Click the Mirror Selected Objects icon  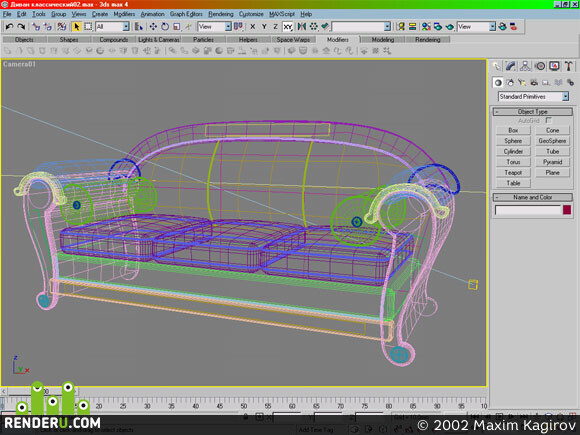pos(301,27)
